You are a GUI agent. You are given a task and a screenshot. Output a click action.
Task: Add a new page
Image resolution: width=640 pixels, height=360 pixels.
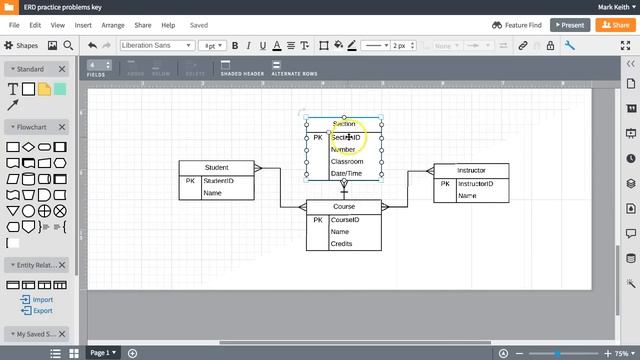[132, 353]
